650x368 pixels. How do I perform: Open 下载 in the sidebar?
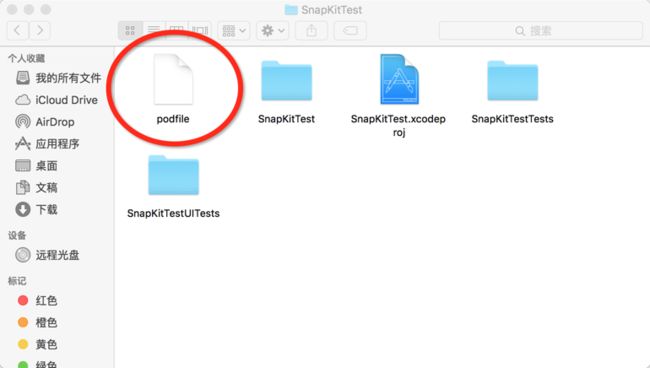pyautogui.click(x=36, y=209)
